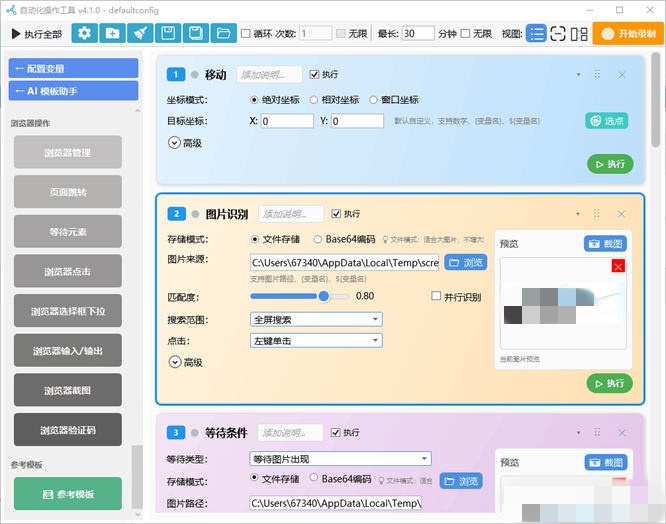Choose 浏览器点击 action

[68, 271]
